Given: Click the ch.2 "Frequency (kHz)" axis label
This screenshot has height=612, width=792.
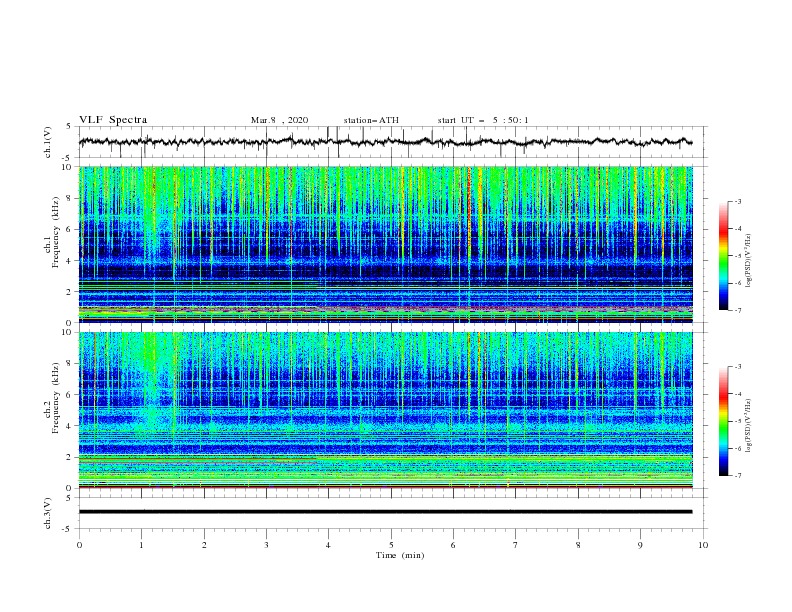Looking at the screenshot, I should 56,397.
